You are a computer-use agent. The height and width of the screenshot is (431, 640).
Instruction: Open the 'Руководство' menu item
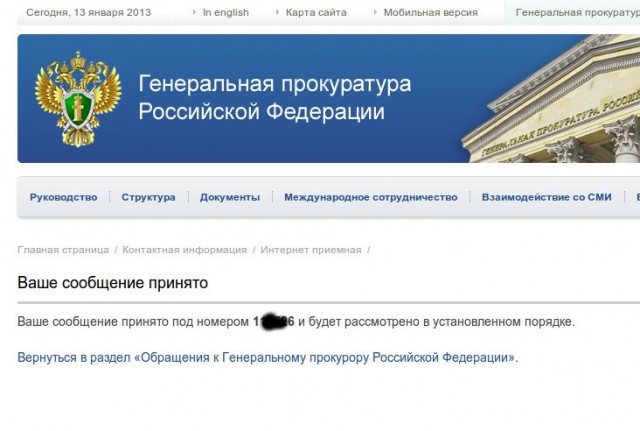coord(63,198)
